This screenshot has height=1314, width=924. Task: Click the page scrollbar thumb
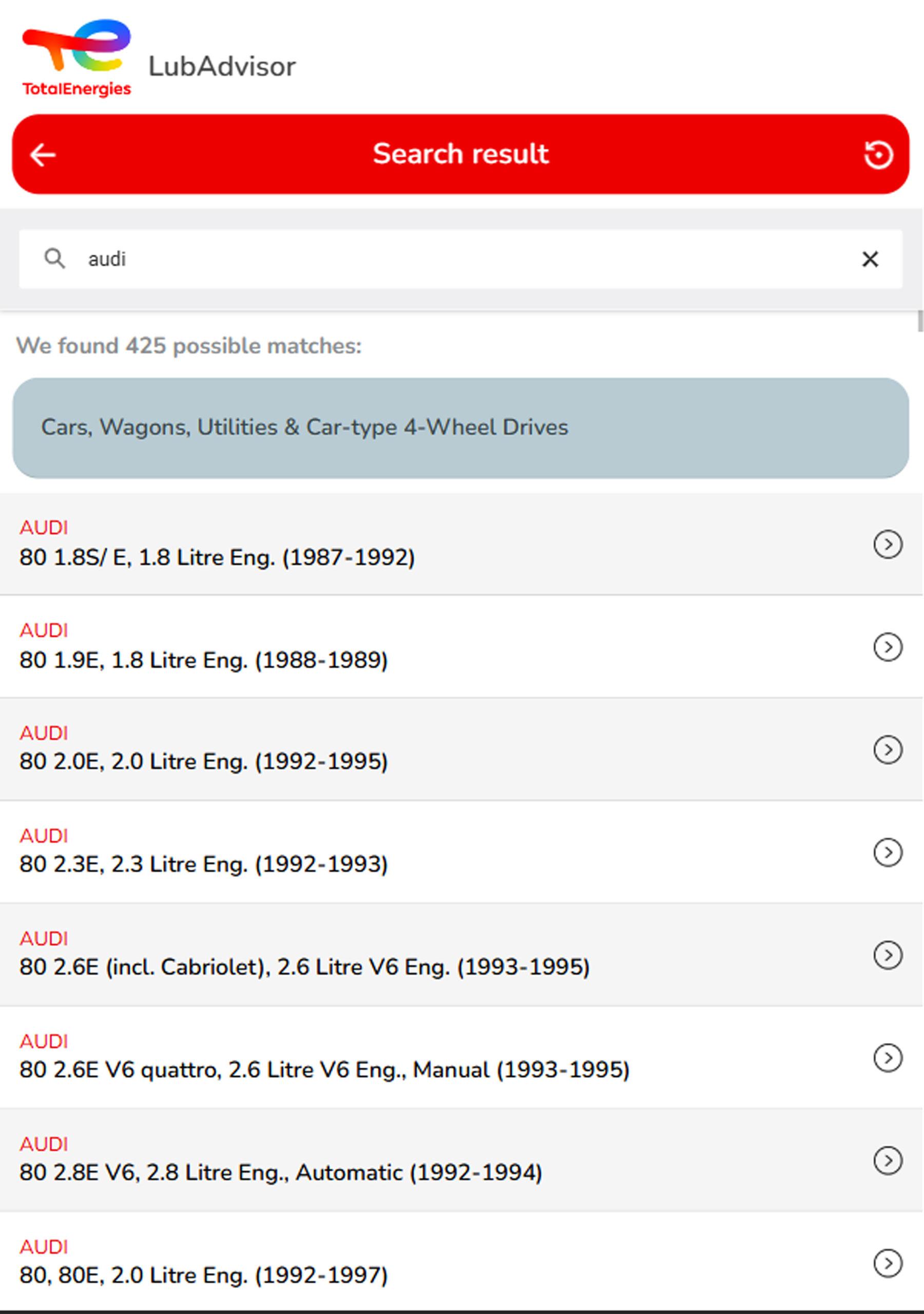pyautogui.click(x=920, y=320)
